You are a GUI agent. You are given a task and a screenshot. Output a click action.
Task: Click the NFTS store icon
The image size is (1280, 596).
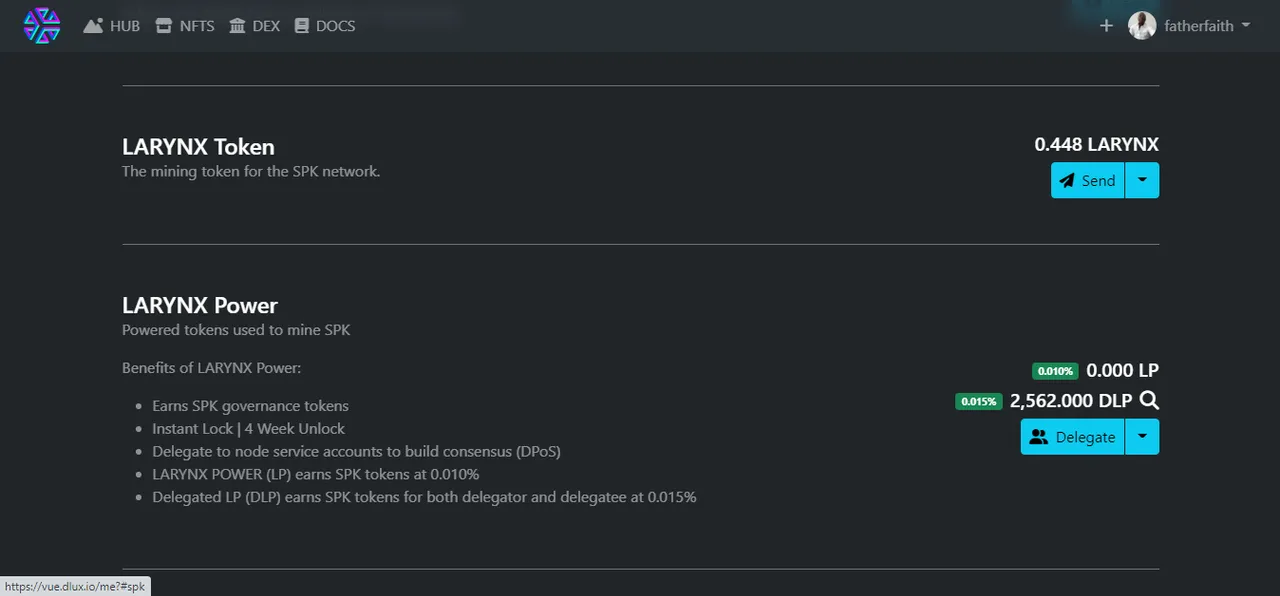164,26
